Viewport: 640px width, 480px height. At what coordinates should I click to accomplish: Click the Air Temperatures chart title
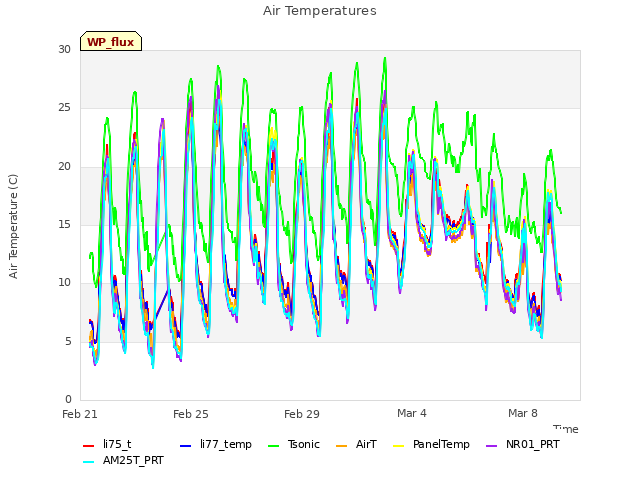320,11
